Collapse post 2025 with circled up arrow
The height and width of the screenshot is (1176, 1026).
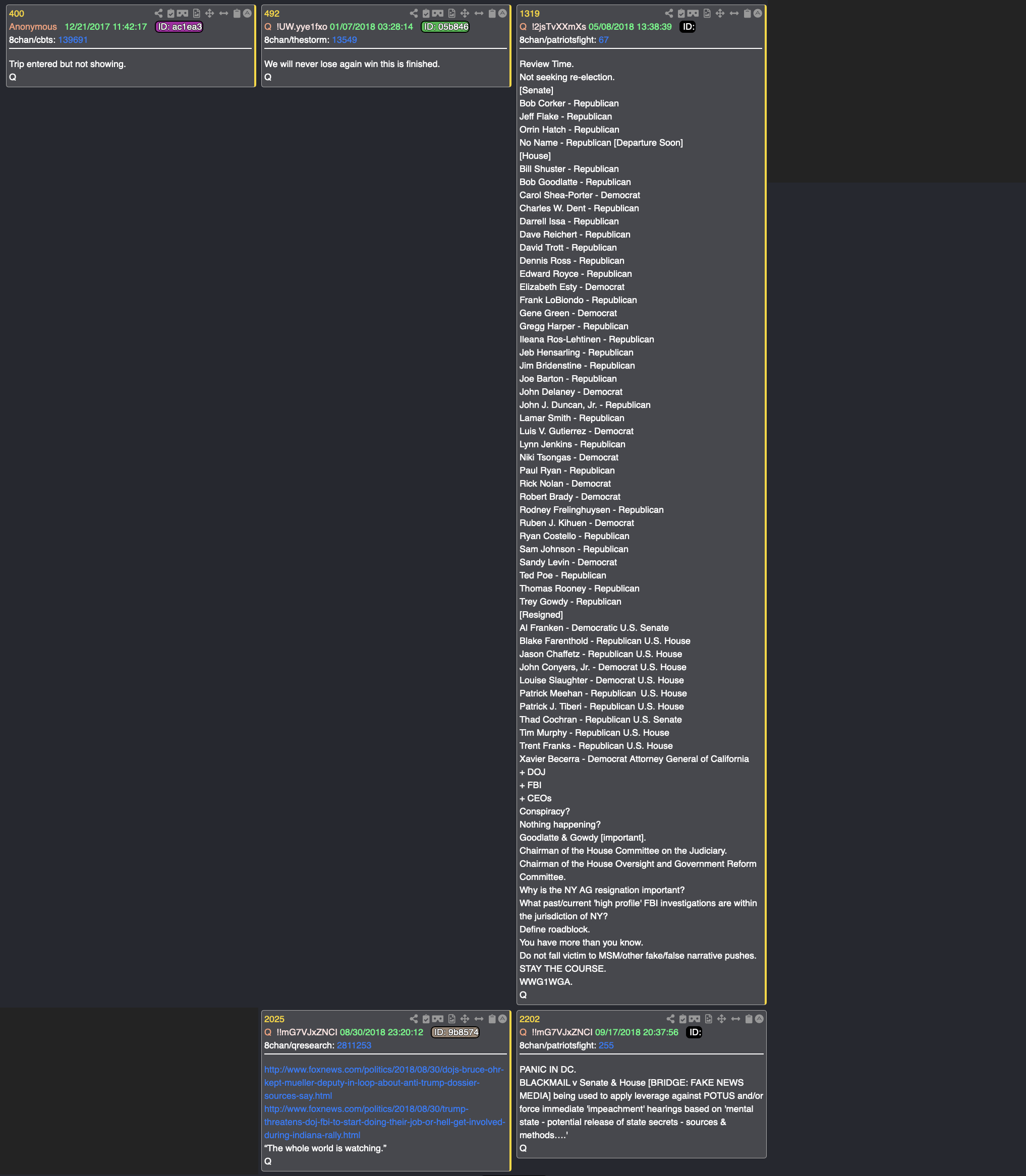(503, 1019)
